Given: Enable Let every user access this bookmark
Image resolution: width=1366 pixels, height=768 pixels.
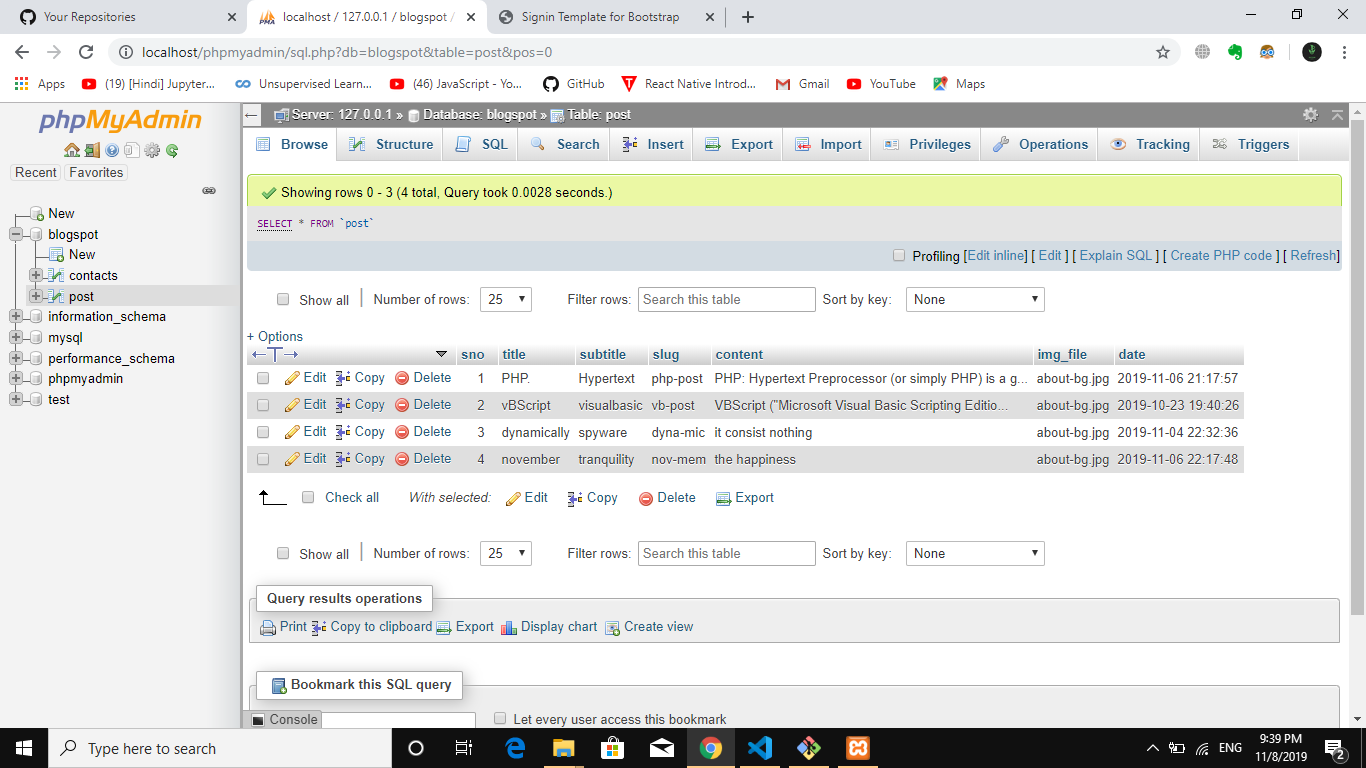Looking at the screenshot, I should 500,718.
